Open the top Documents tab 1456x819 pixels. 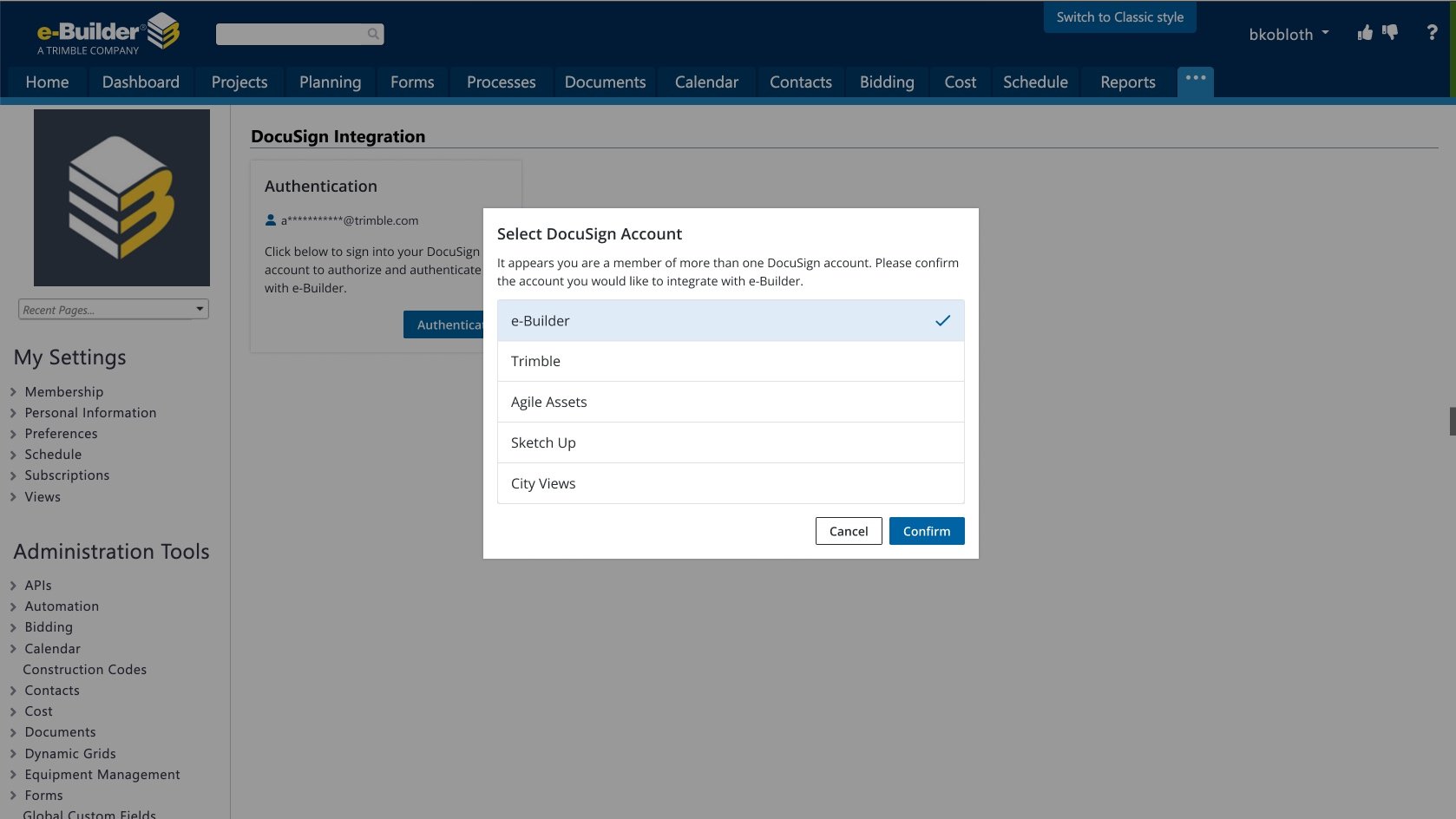605,82
